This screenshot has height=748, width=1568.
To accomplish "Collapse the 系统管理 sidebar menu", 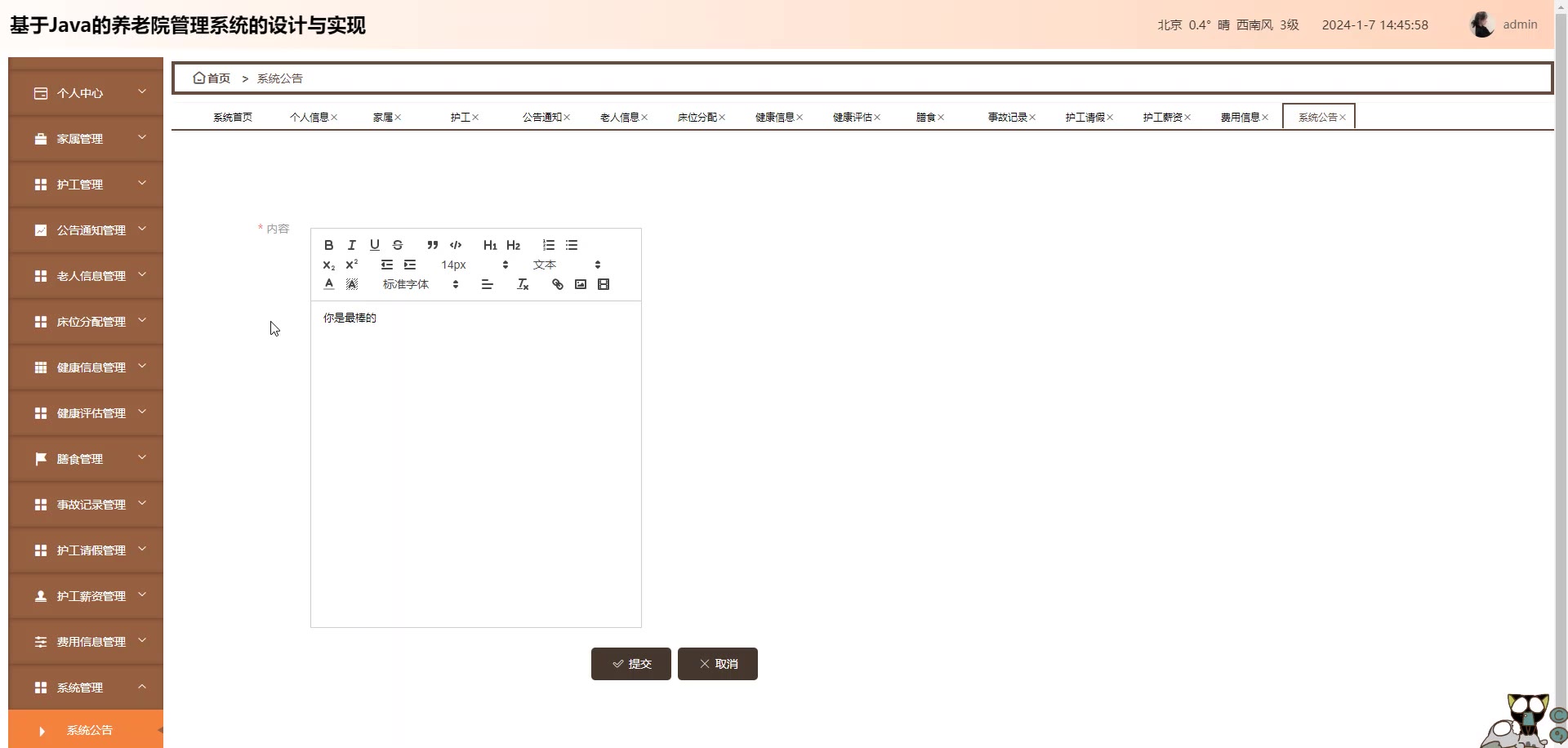I will (86, 688).
